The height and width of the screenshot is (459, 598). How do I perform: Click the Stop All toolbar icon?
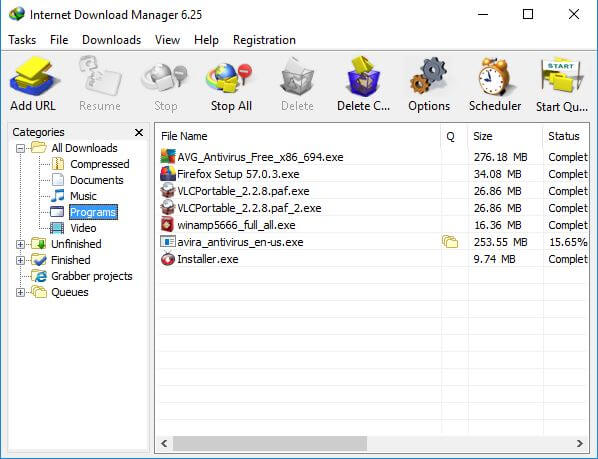point(230,77)
